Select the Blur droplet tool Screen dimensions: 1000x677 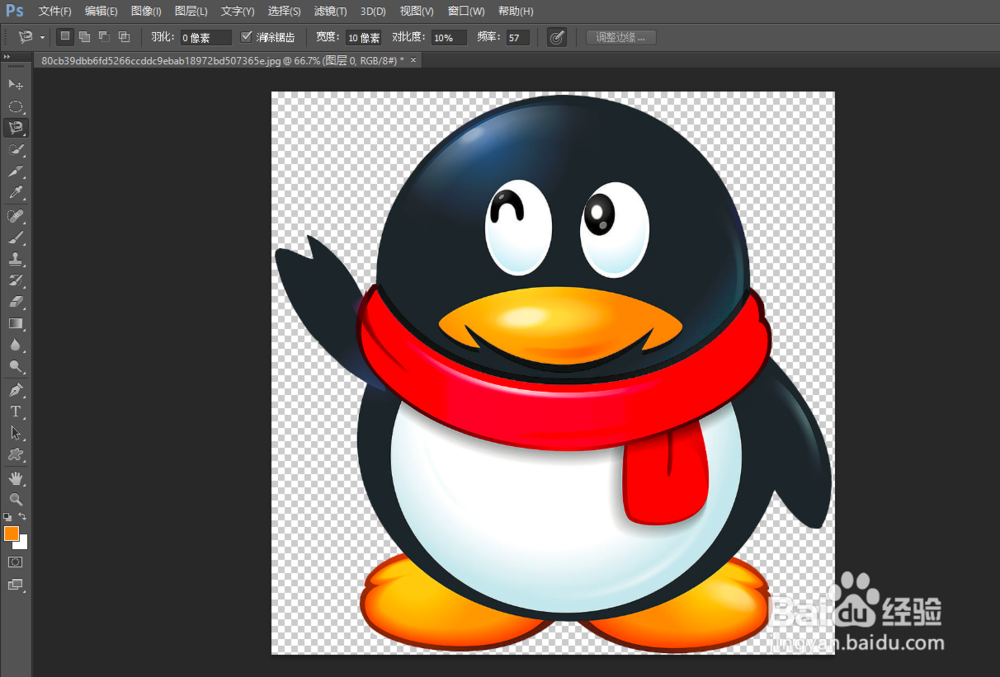tap(16, 346)
